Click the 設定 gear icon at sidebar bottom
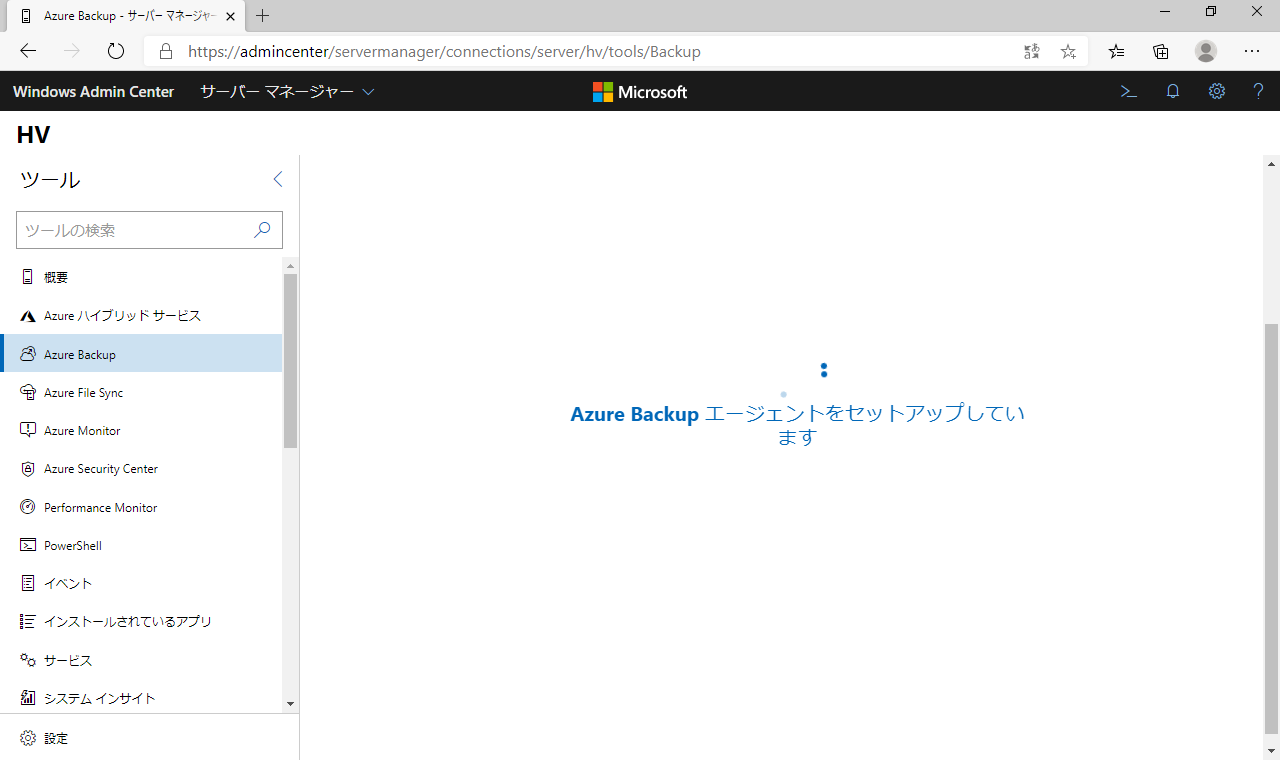Screen dimensions: 1280x760 tap(27, 738)
